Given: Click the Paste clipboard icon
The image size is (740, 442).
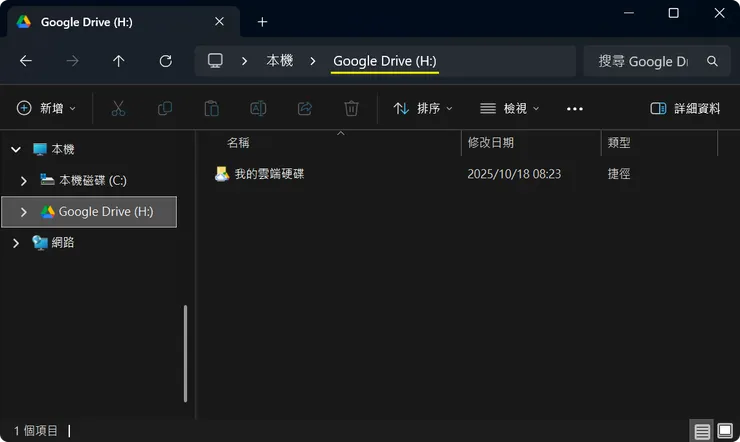Looking at the screenshot, I should coord(211,108).
